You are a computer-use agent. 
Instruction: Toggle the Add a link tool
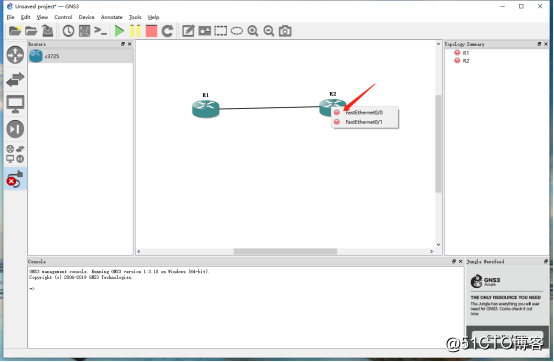click(15, 179)
